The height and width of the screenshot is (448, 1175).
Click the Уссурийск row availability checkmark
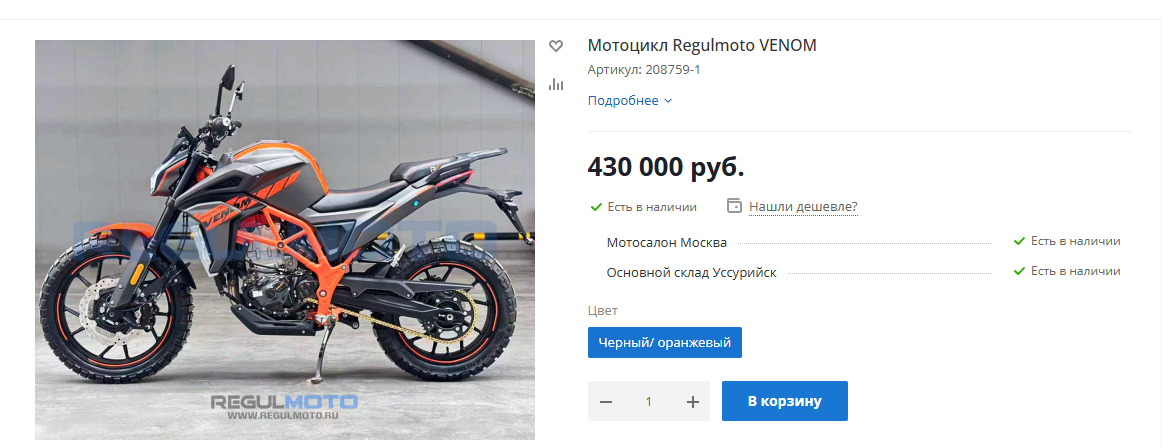click(1019, 271)
